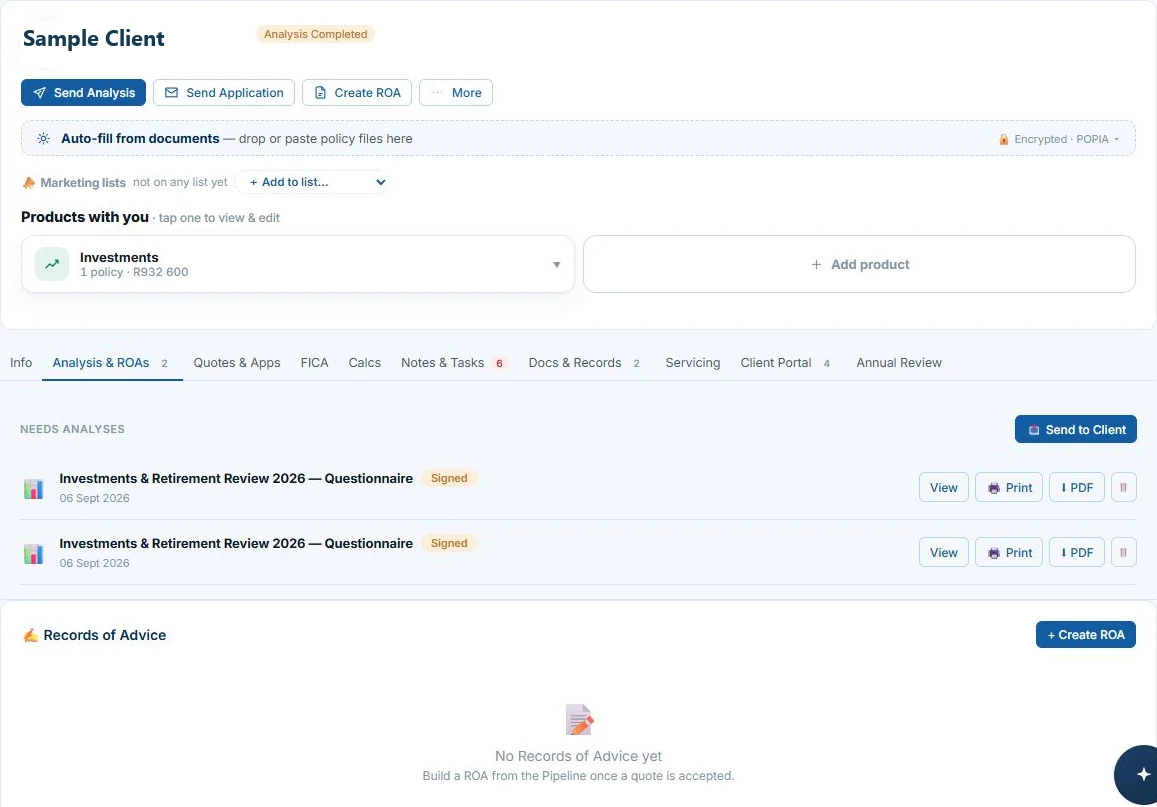Open the Quotes & Apps tab
Image resolution: width=1157 pixels, height=807 pixels.
coord(237,363)
